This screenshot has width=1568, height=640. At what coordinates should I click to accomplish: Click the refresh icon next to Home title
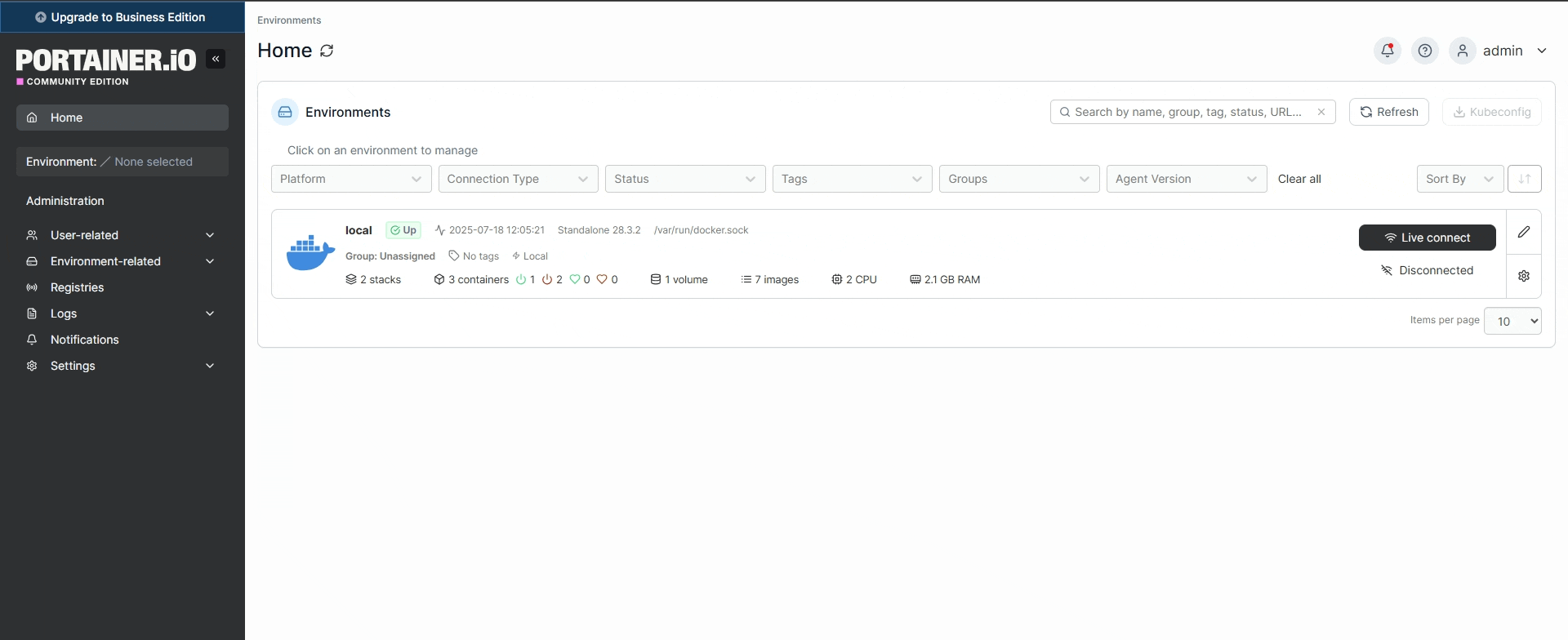coord(327,51)
